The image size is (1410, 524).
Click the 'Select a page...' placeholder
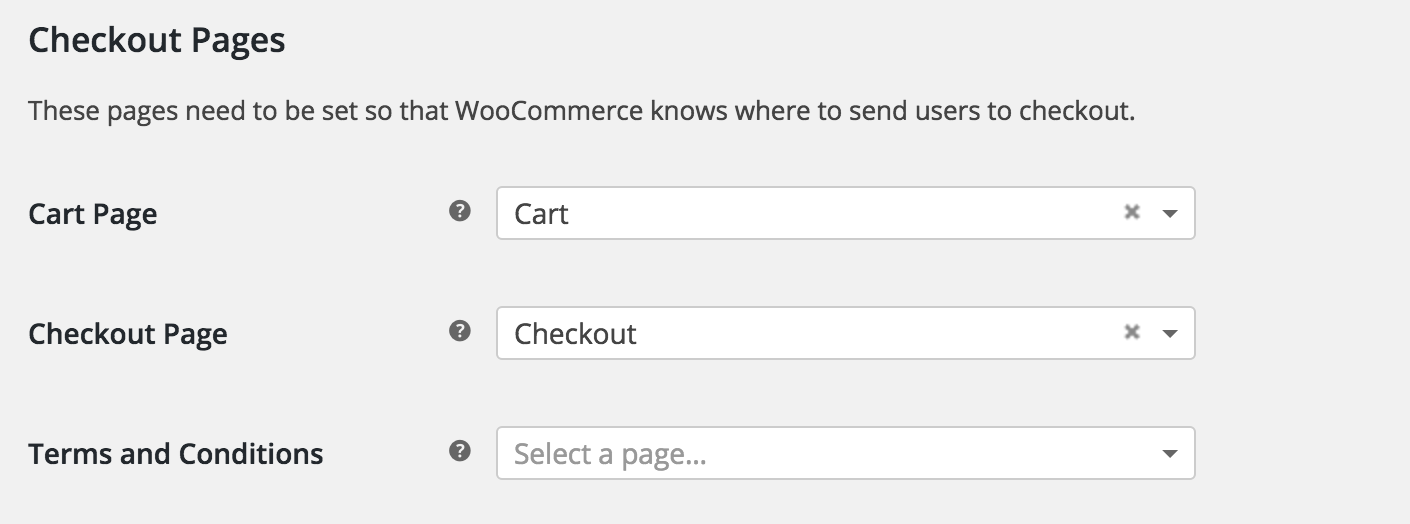(x=610, y=455)
